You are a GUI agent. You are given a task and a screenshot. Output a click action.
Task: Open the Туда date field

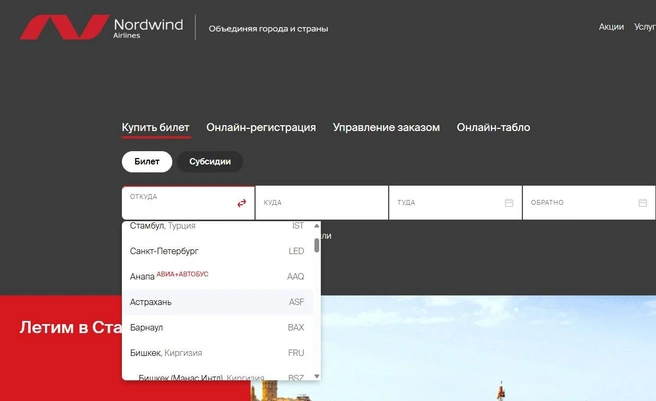(455, 203)
